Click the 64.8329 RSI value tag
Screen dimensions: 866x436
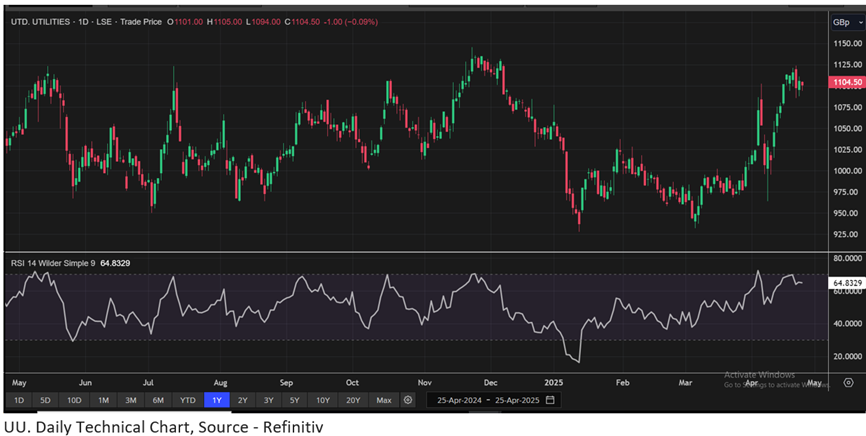point(847,283)
